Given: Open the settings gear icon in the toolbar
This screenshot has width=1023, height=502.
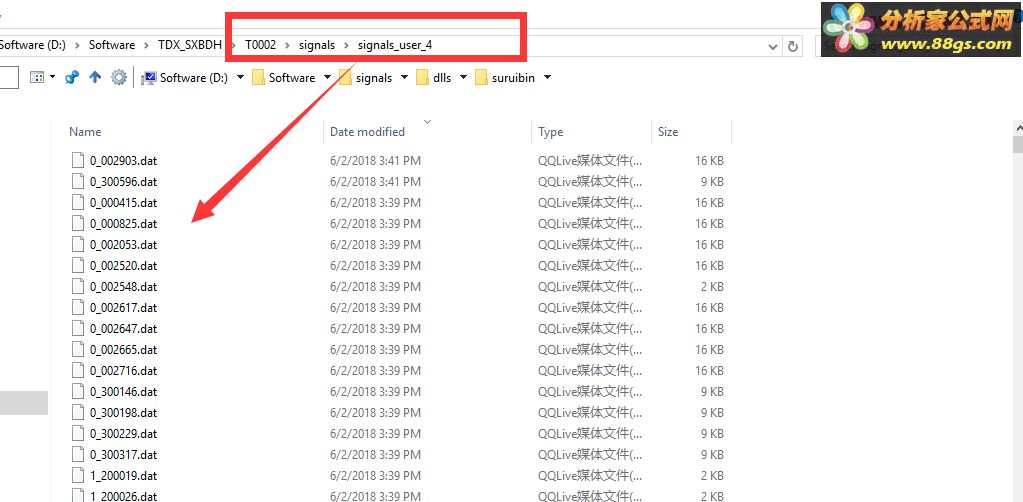Looking at the screenshot, I should [x=118, y=78].
